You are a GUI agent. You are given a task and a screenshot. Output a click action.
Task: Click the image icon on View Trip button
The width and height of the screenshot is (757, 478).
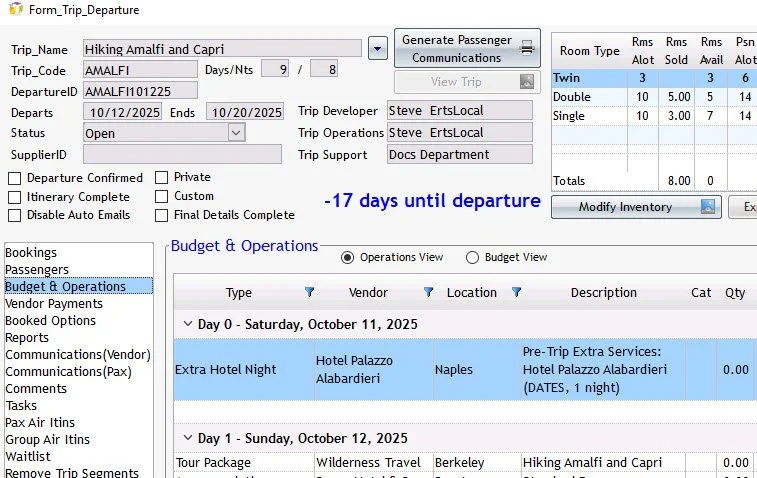(527, 82)
